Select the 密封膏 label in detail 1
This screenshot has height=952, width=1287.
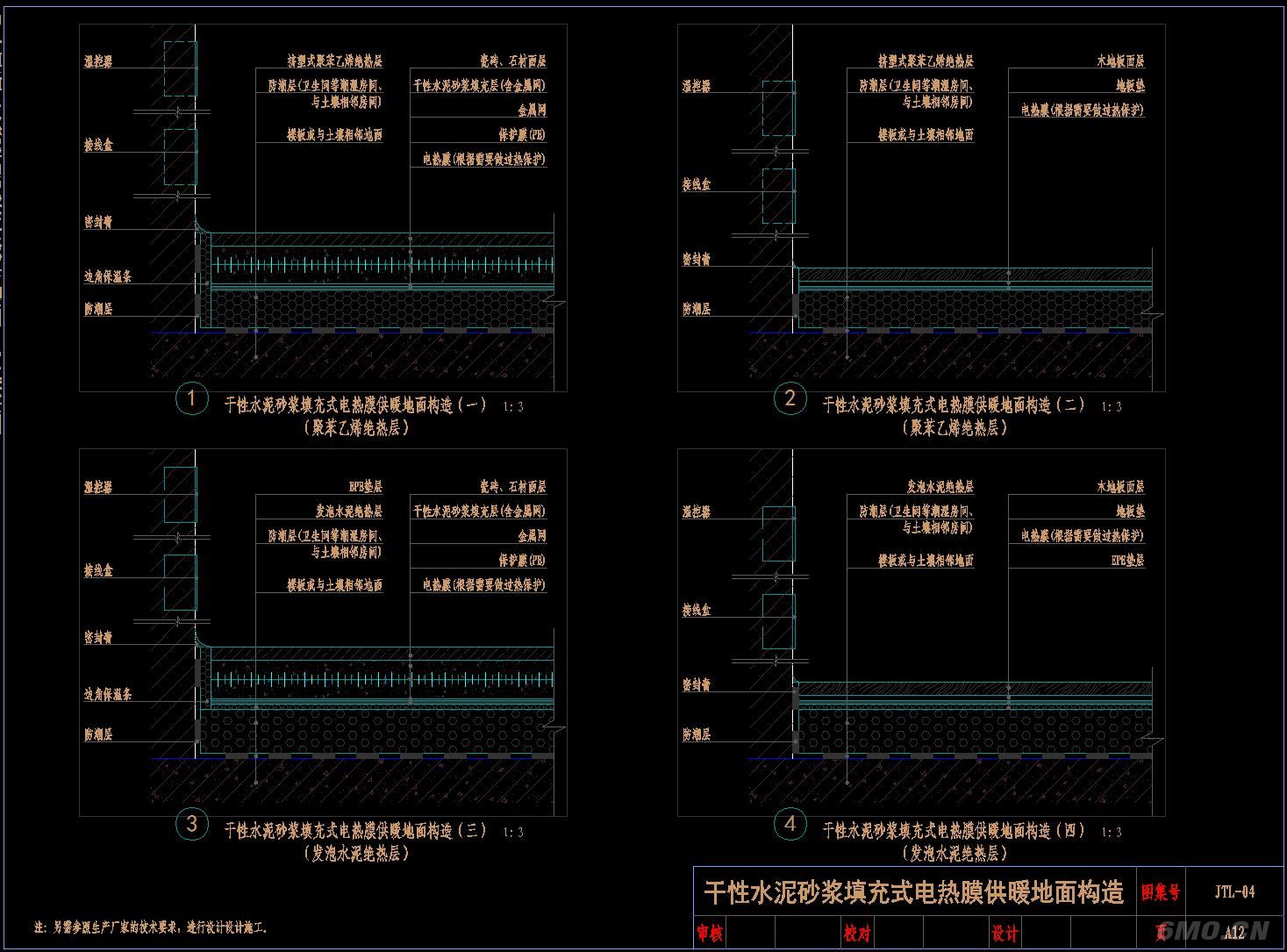tap(98, 224)
